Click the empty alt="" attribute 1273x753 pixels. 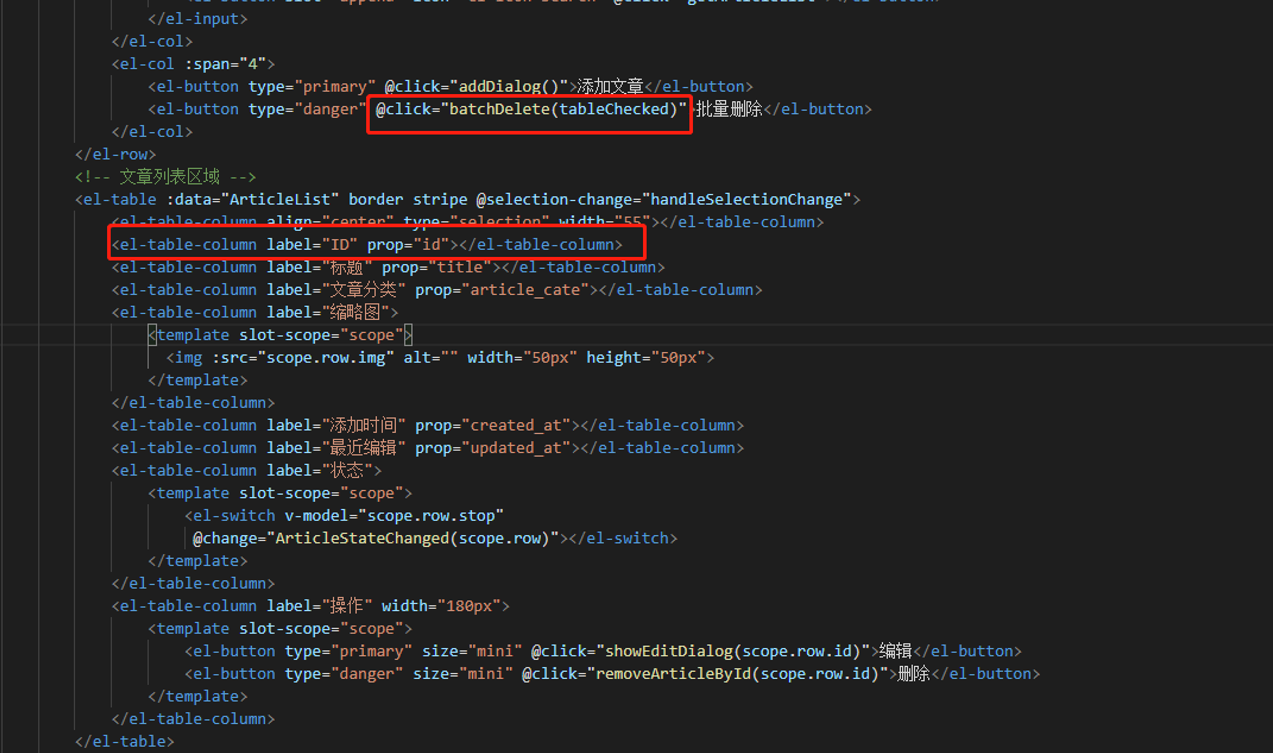click(x=431, y=358)
